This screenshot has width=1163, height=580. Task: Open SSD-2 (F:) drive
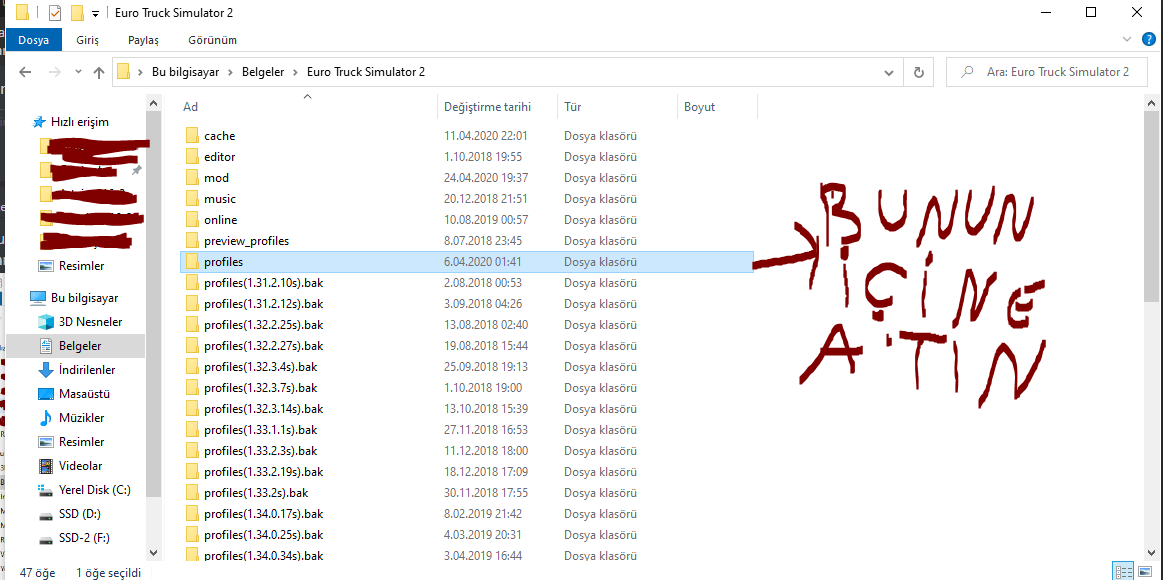click(84, 538)
